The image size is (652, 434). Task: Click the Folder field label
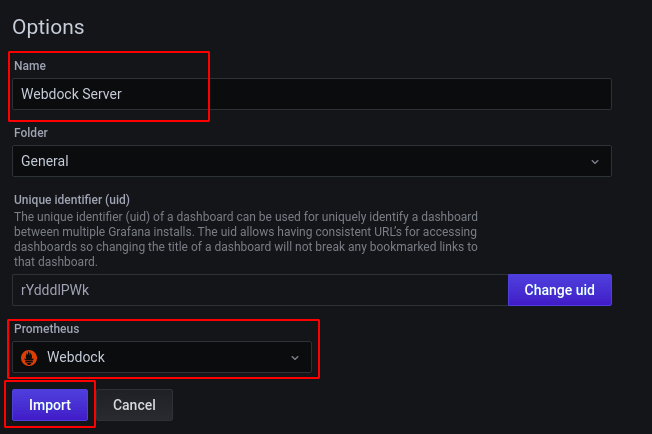31,132
